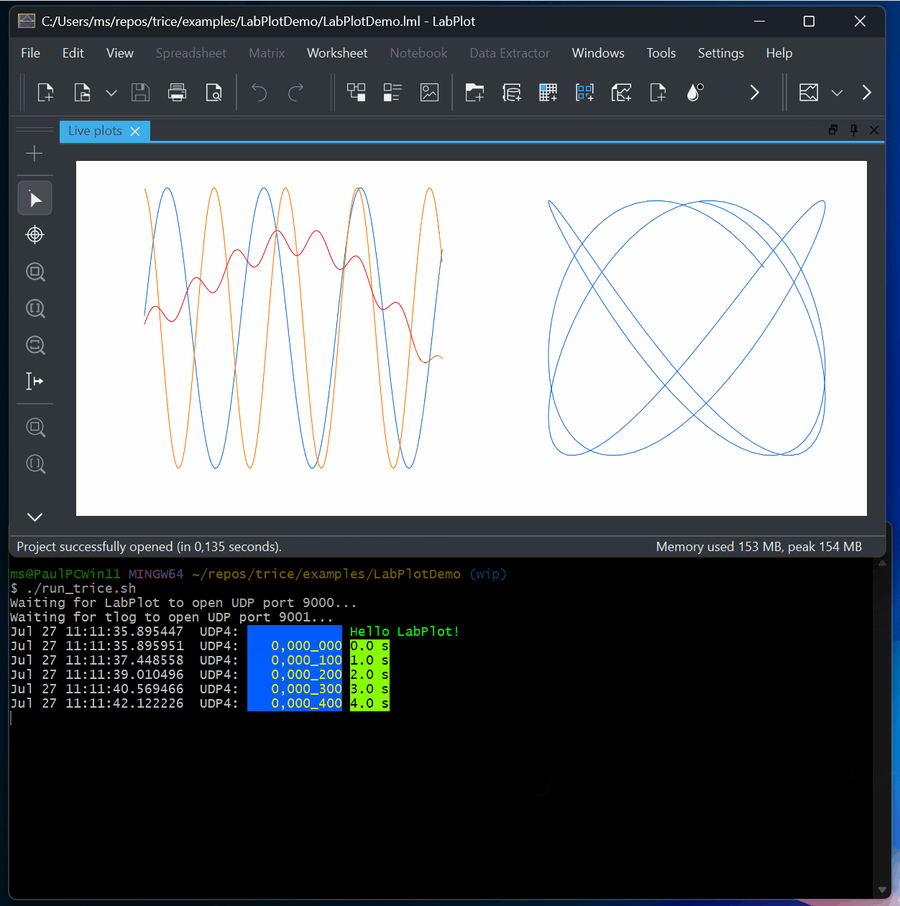The width and height of the screenshot is (900, 906).
Task: Choose Select Region and Zoom In tool
Action: pyautogui.click(x=35, y=272)
